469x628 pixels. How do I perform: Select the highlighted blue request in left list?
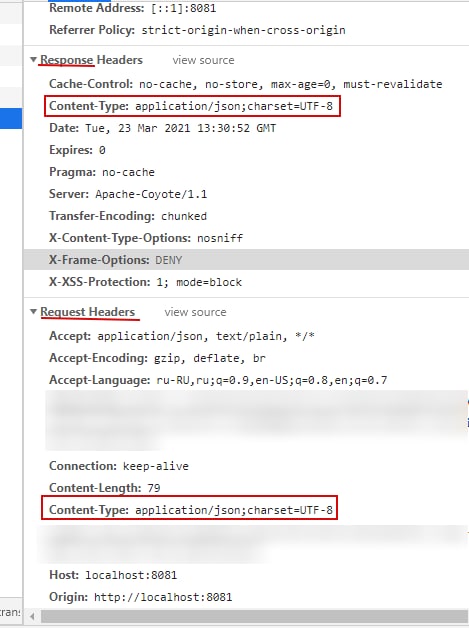[11, 119]
